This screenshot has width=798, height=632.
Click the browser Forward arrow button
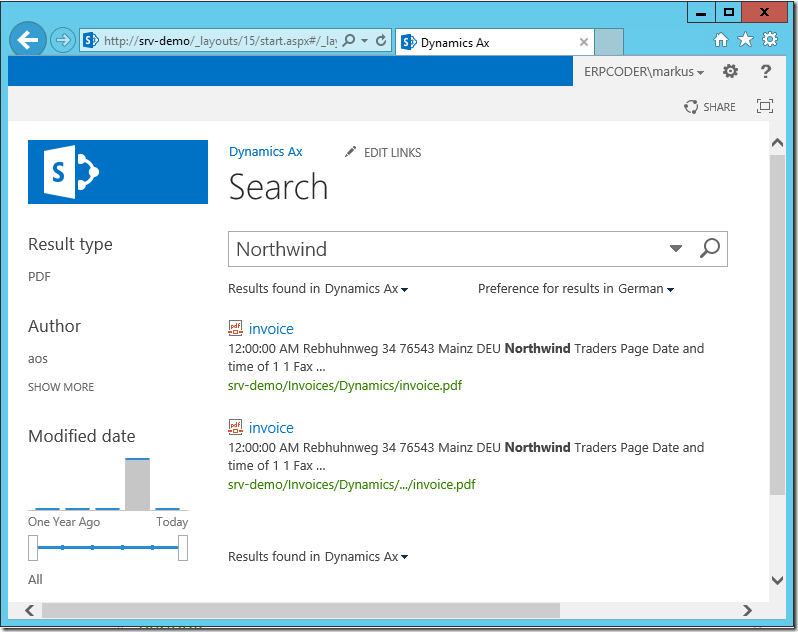tap(63, 40)
